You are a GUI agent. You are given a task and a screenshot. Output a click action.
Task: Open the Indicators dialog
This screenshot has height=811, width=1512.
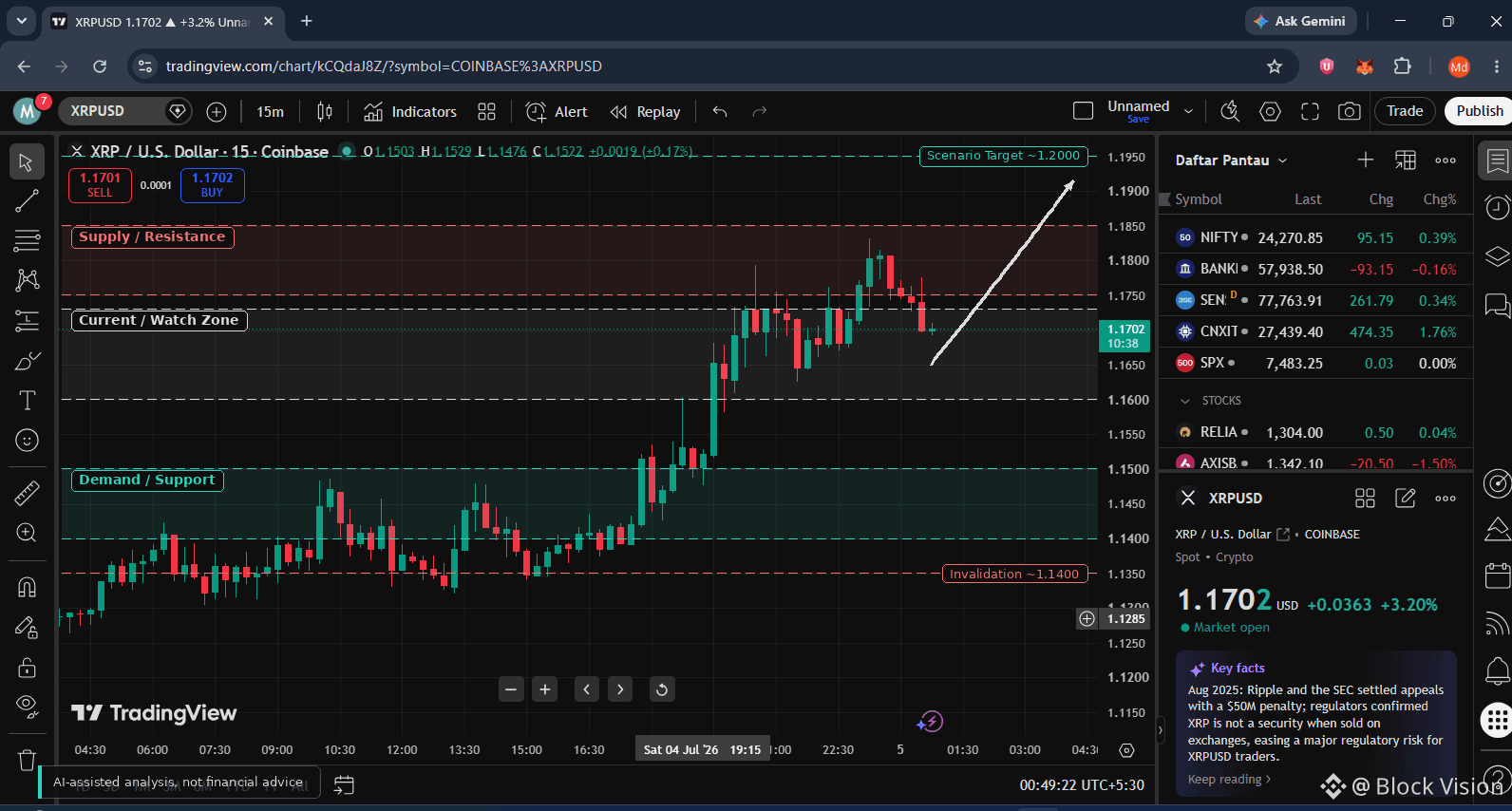(410, 112)
